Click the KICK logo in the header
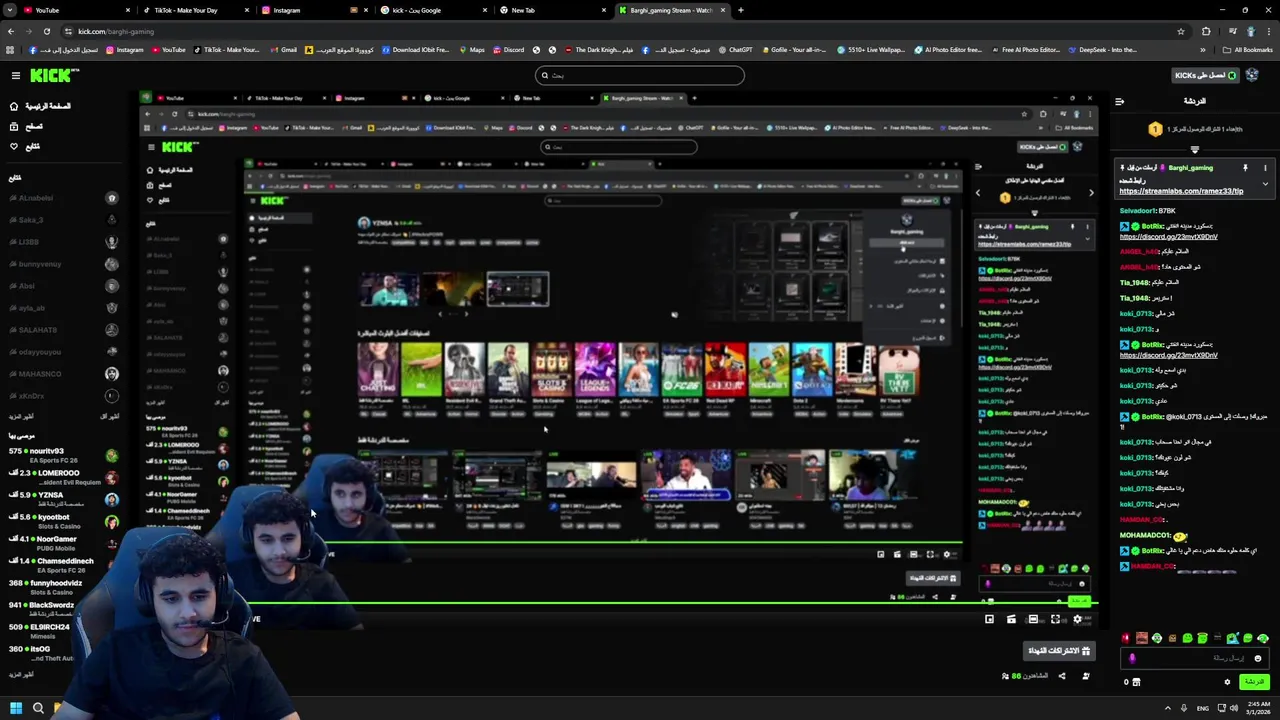The height and width of the screenshot is (720, 1280). (x=52, y=75)
